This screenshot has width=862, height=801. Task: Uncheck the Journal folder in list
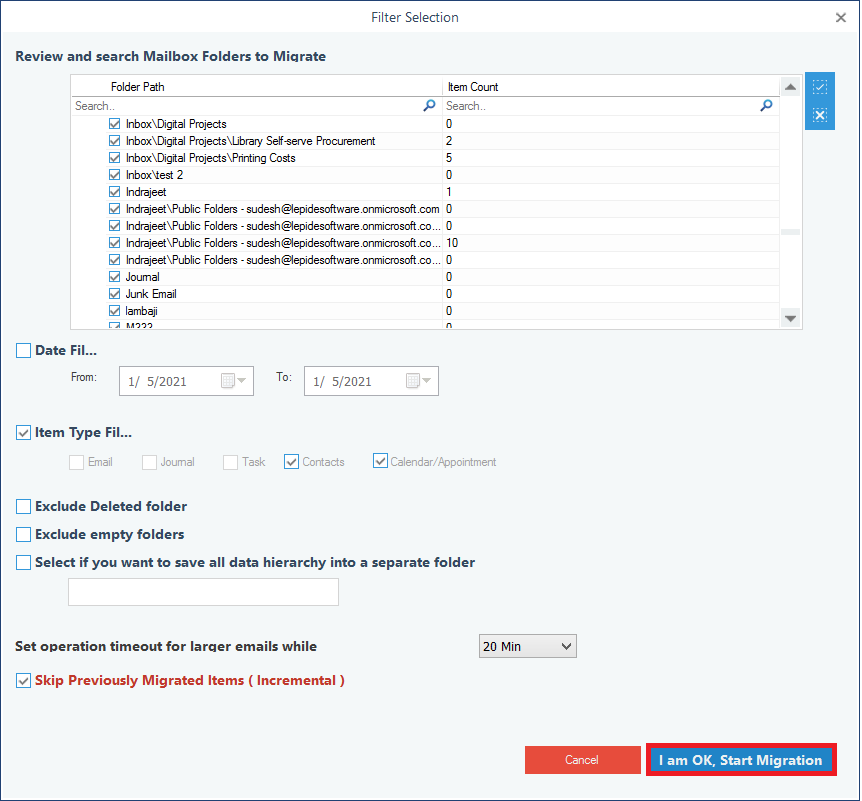coord(114,277)
